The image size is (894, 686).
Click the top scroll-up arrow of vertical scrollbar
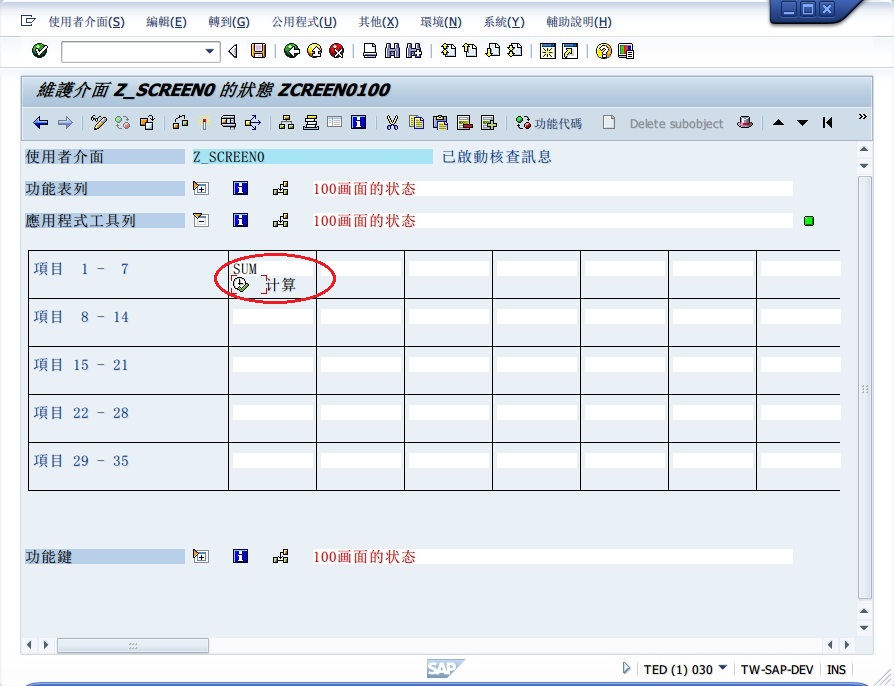point(864,149)
